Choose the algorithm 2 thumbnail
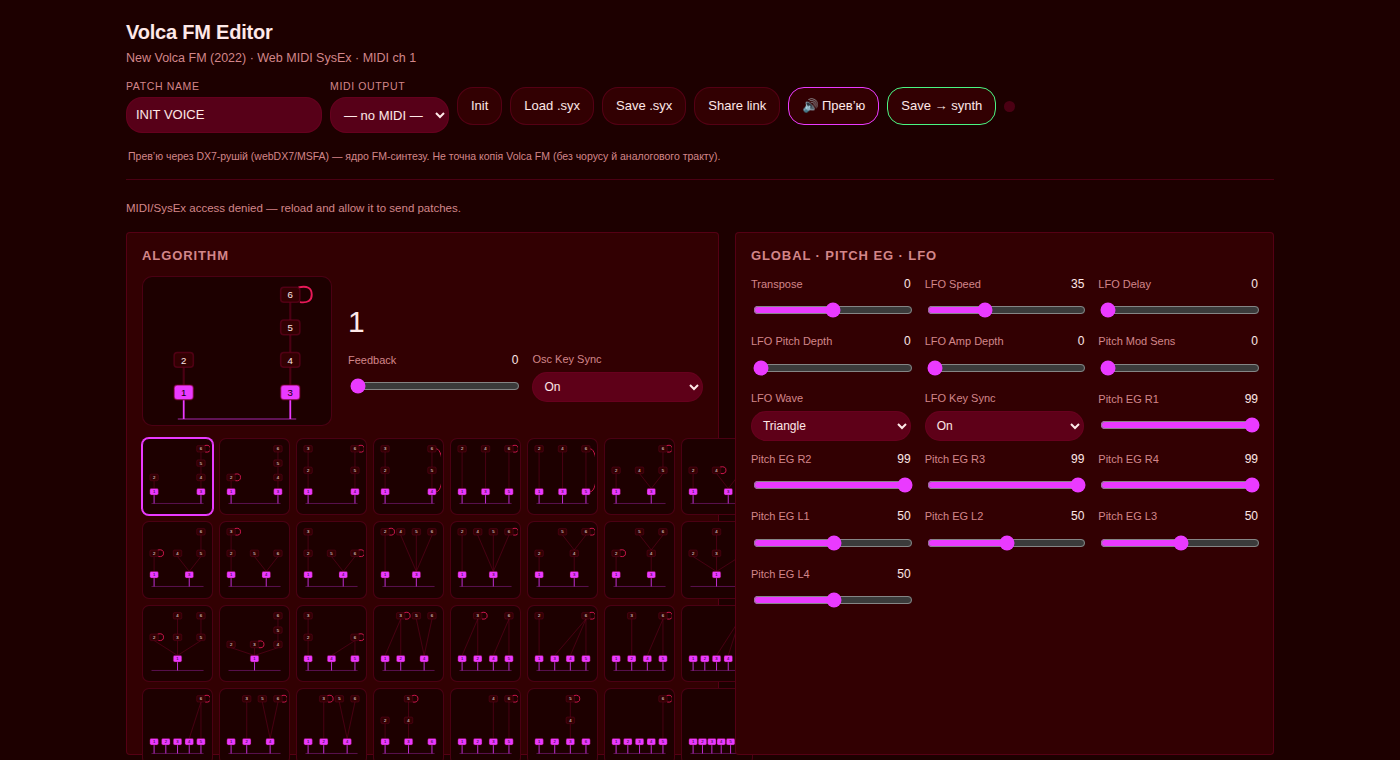The height and width of the screenshot is (760, 1400). [254, 476]
